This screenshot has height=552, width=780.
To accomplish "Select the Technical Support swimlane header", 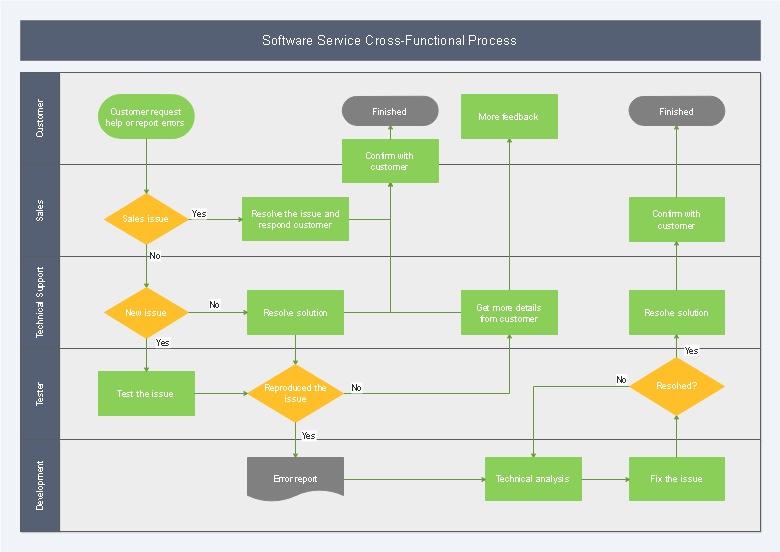I will 40,302.
